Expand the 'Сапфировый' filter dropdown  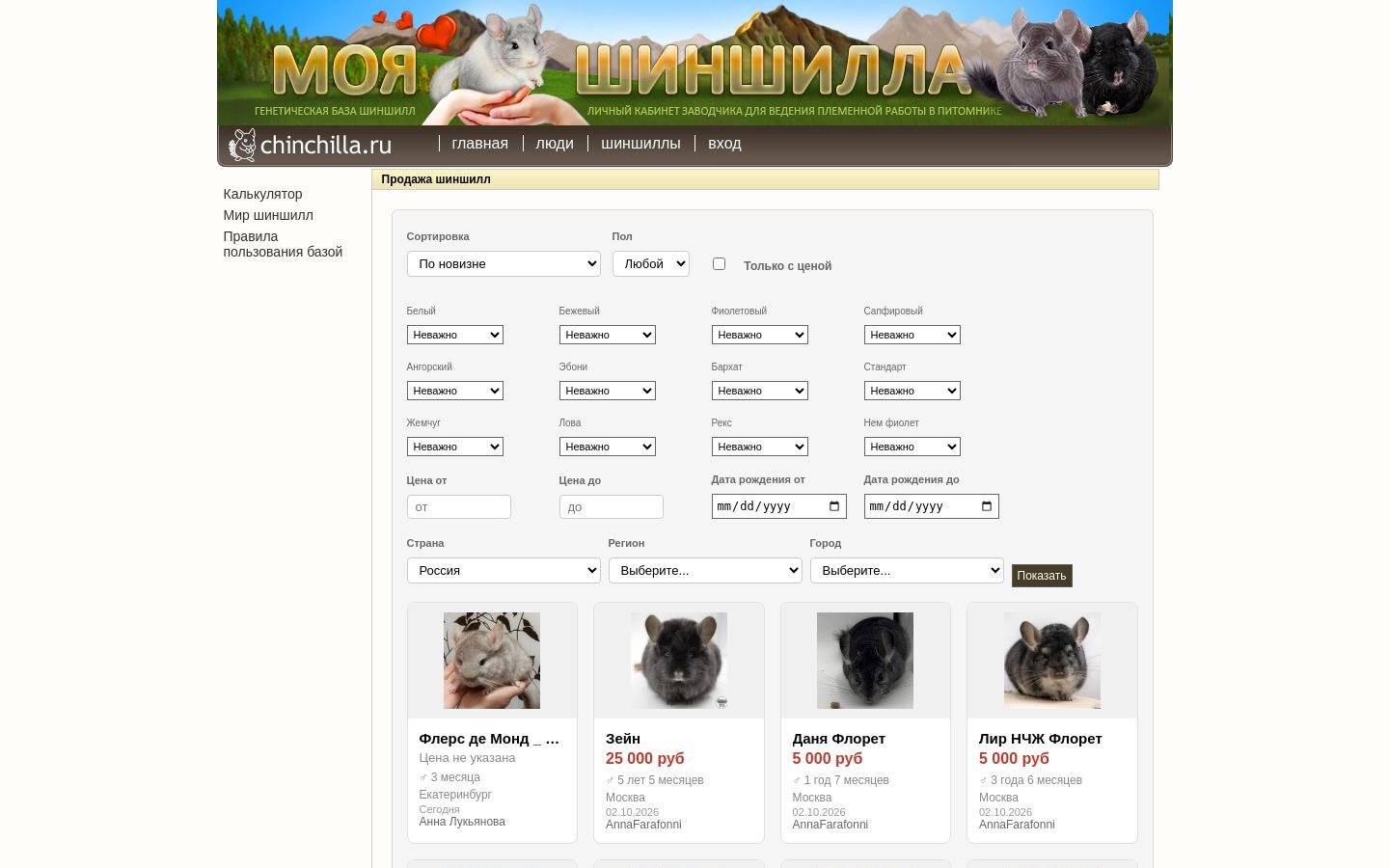coord(912,335)
